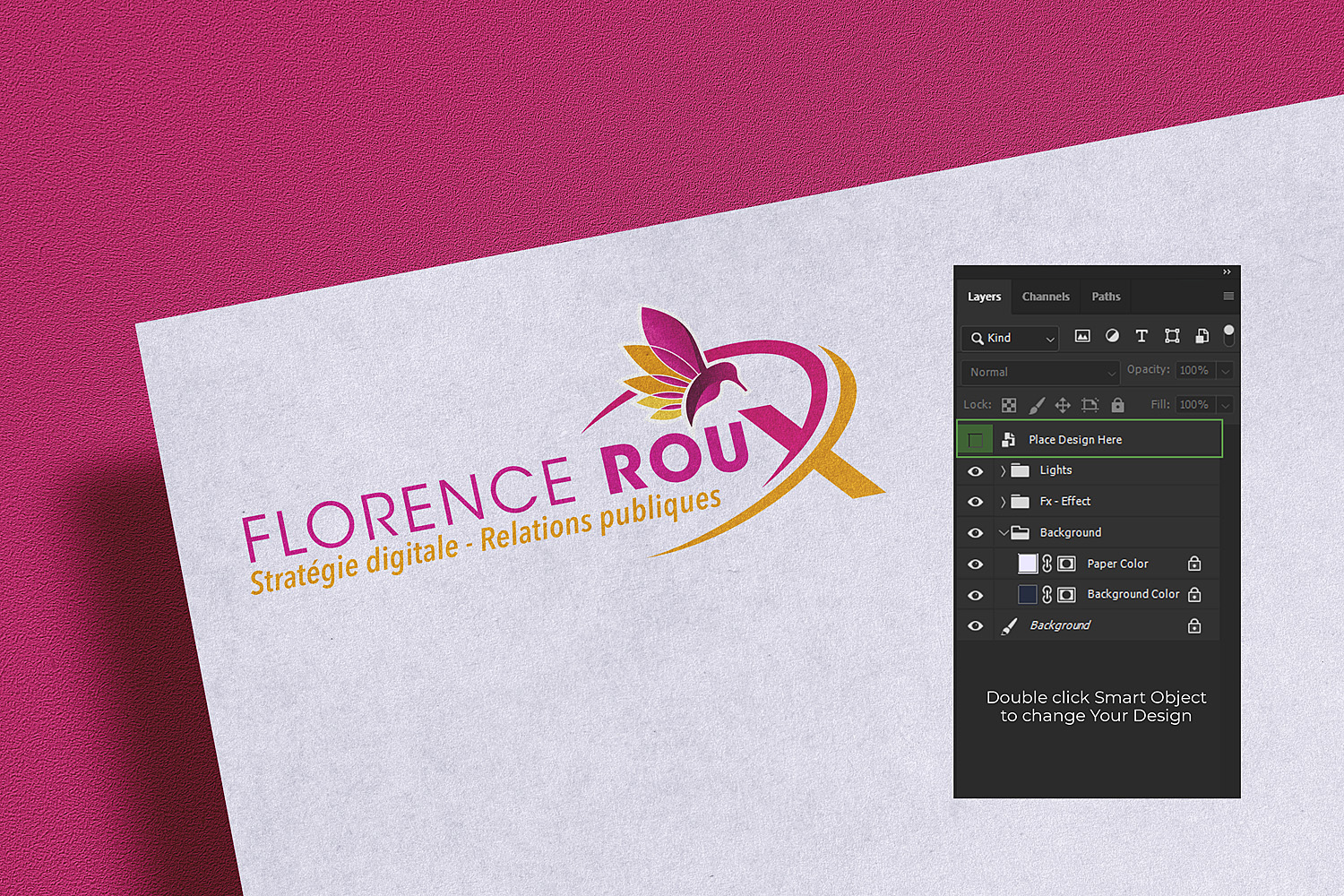Hide the Paper Color layer
This screenshot has width=1344, height=896.
[x=976, y=564]
